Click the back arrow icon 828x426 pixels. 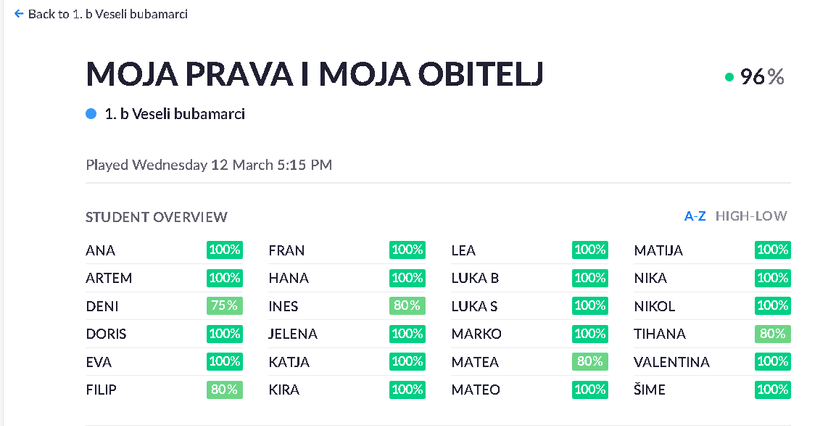pyautogui.click(x=18, y=14)
